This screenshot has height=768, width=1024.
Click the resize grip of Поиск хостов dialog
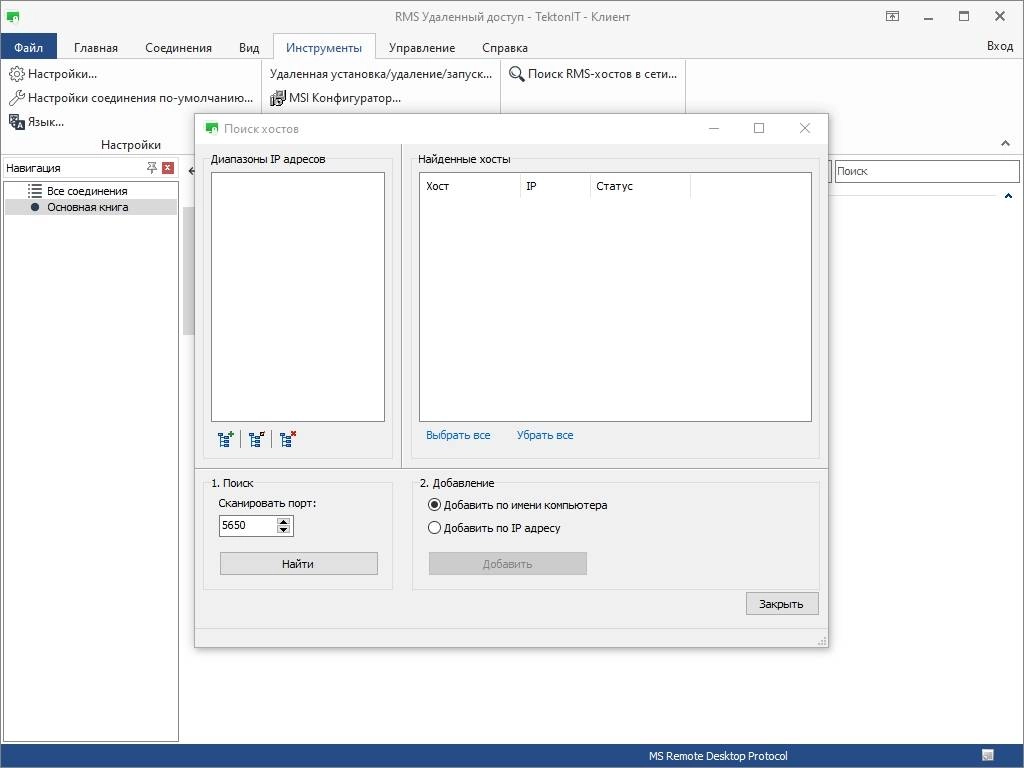(x=822, y=641)
